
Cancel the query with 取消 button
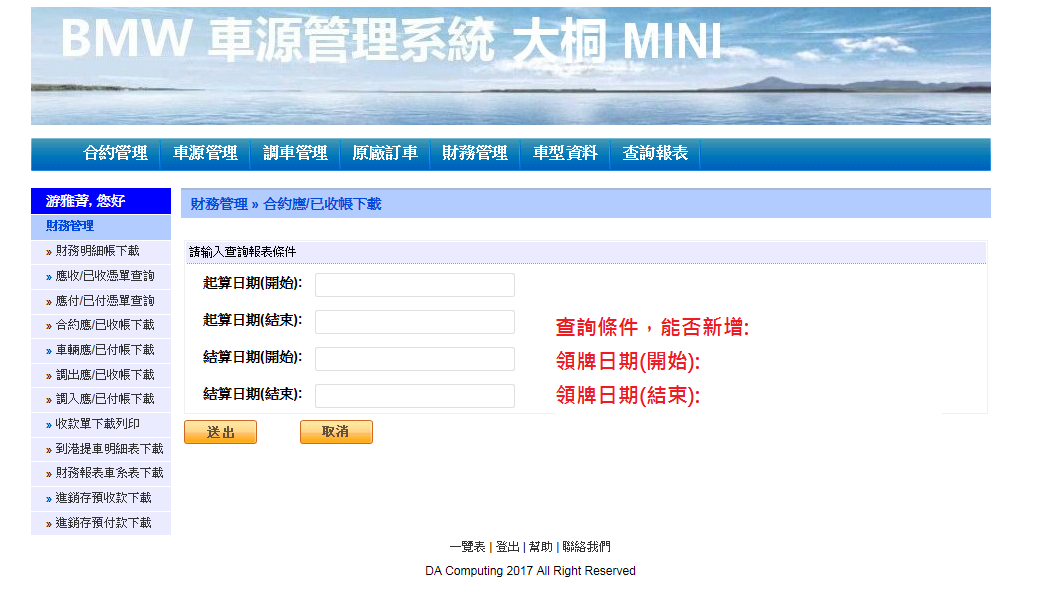point(336,432)
